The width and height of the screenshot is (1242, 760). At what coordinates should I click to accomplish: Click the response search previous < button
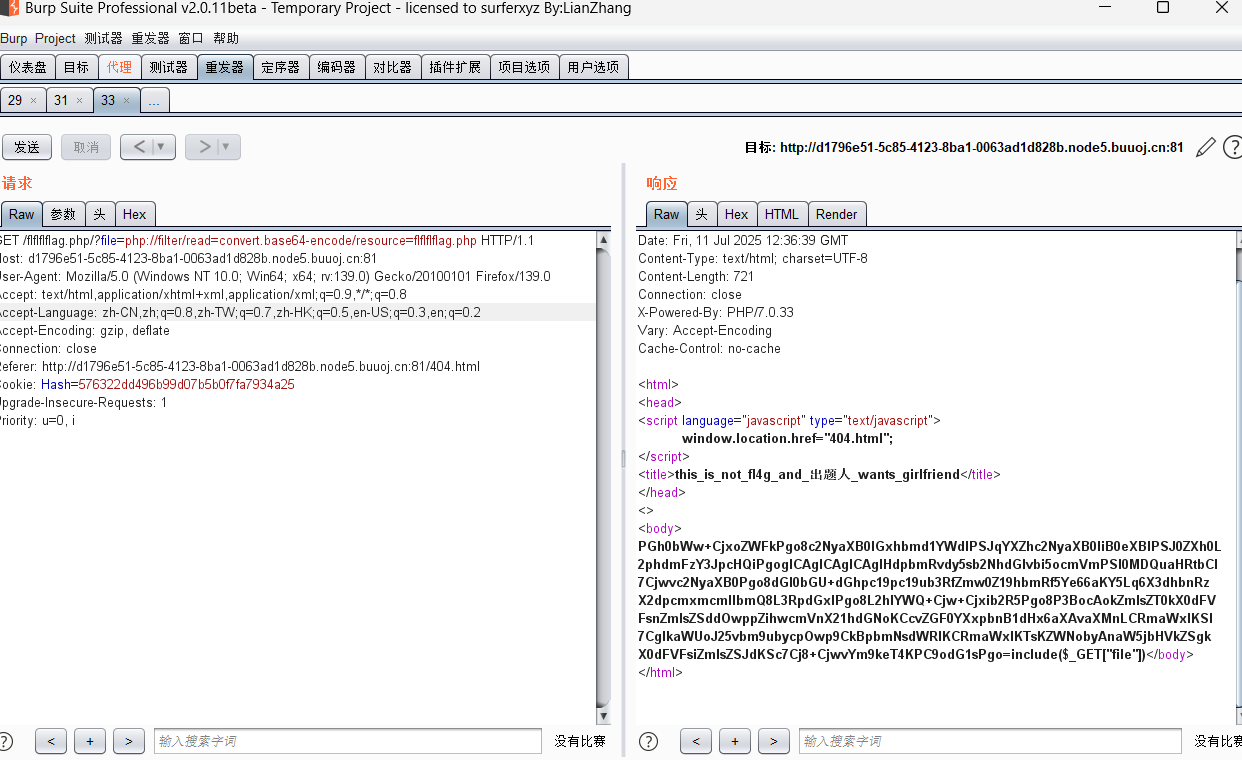click(696, 741)
